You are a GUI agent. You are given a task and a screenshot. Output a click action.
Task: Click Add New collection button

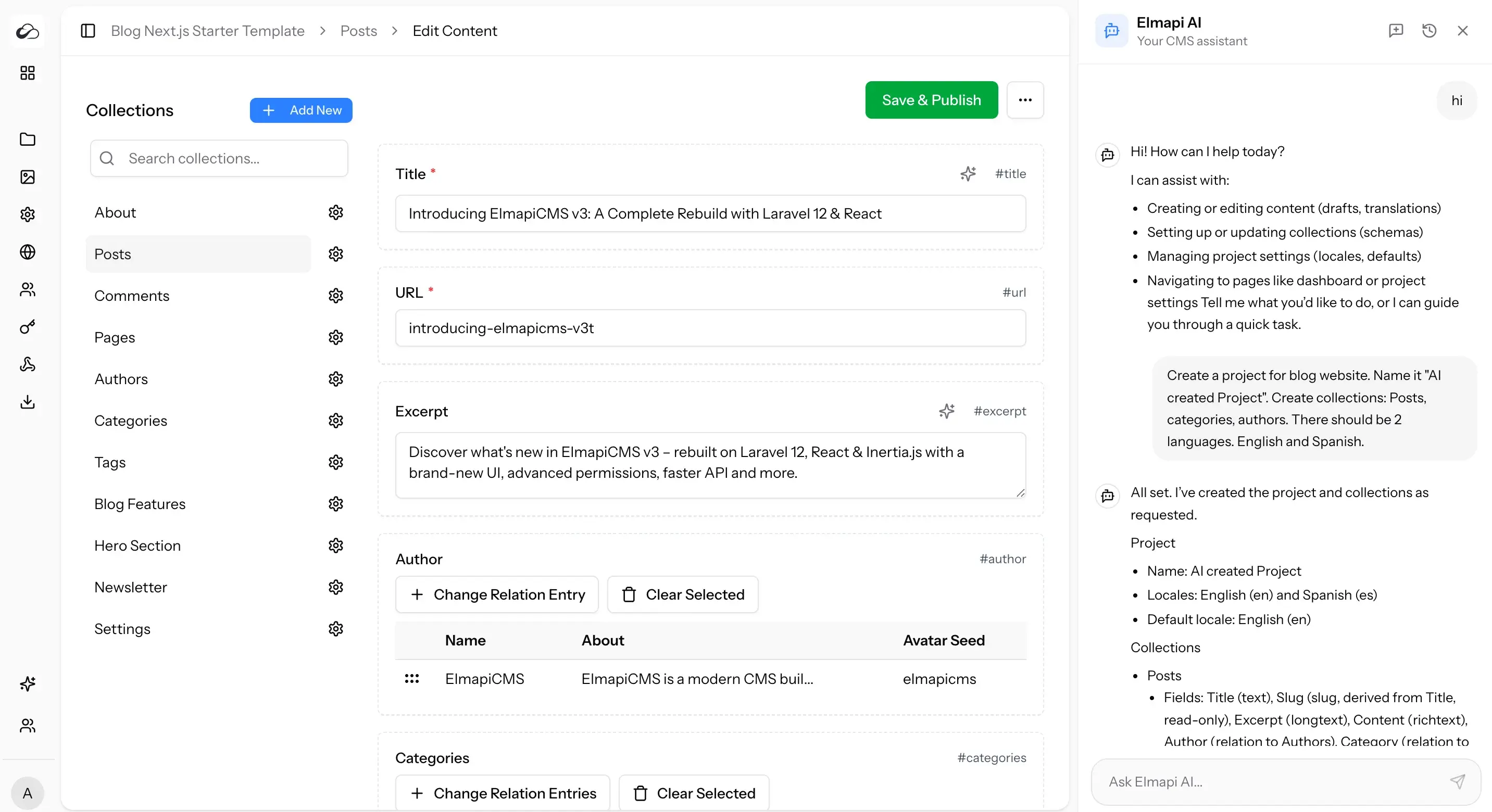(x=301, y=110)
